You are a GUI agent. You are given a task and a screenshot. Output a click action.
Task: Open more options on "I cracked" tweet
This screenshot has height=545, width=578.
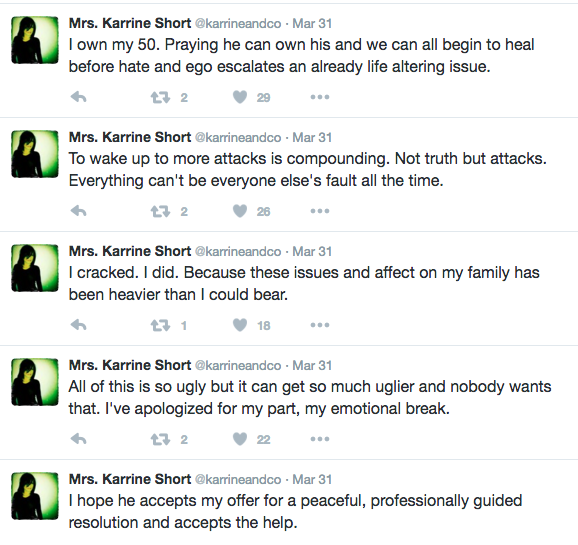[x=320, y=325]
